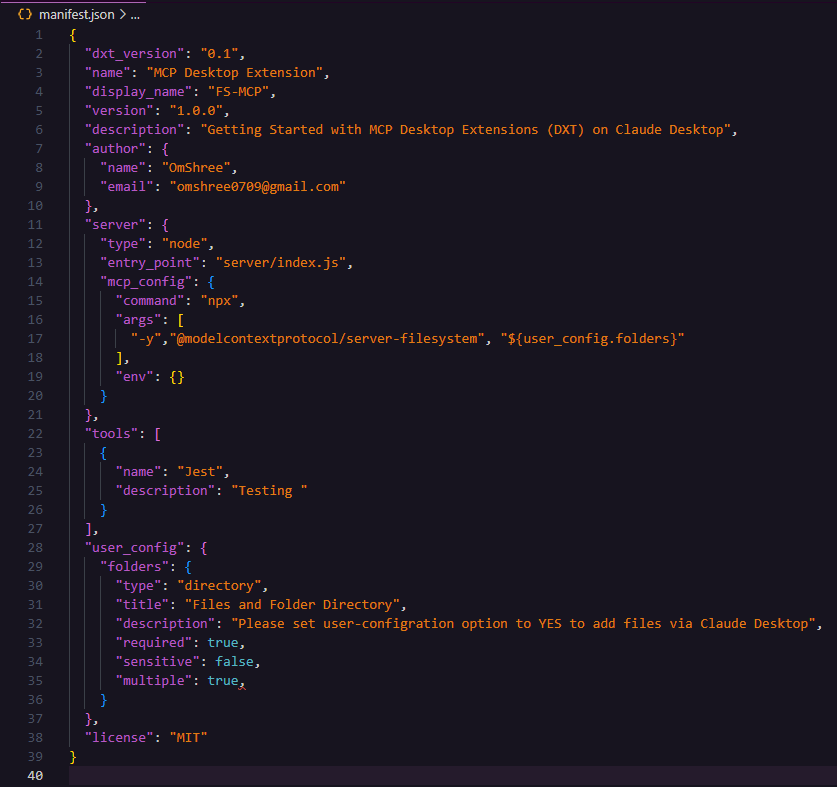Image resolution: width=837 pixels, height=787 pixels.
Task: Click the false value of "sensitive"
Action: (235, 662)
